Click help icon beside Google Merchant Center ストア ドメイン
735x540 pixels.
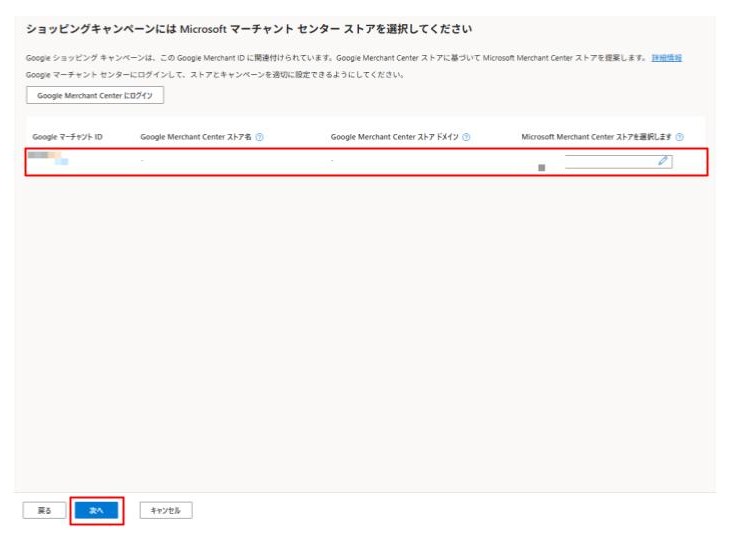pos(466,137)
